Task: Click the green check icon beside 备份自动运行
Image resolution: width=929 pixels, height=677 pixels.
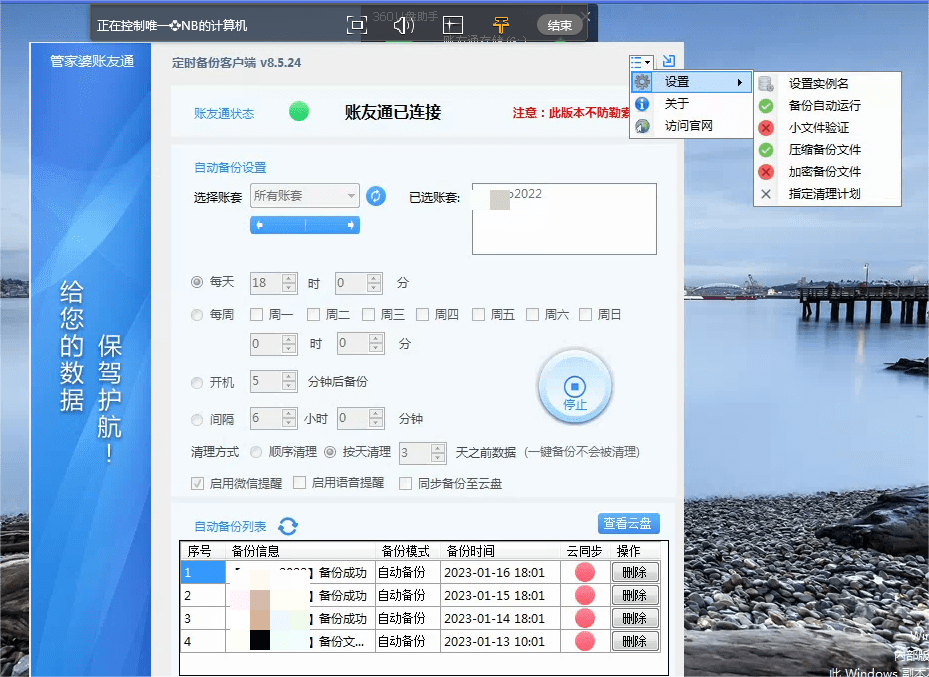Action: click(766, 105)
